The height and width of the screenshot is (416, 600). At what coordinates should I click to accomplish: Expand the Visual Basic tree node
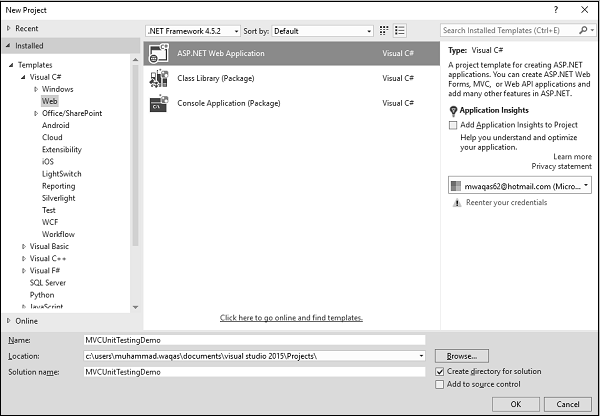(x=24, y=246)
